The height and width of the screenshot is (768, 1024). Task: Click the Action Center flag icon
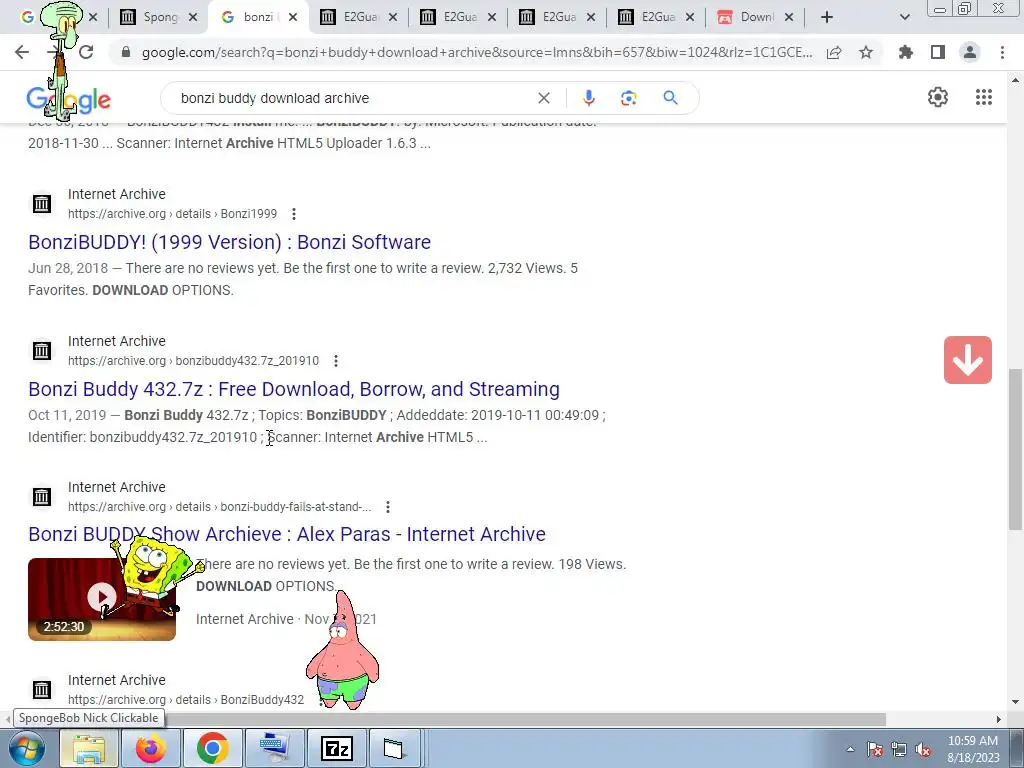(x=875, y=749)
